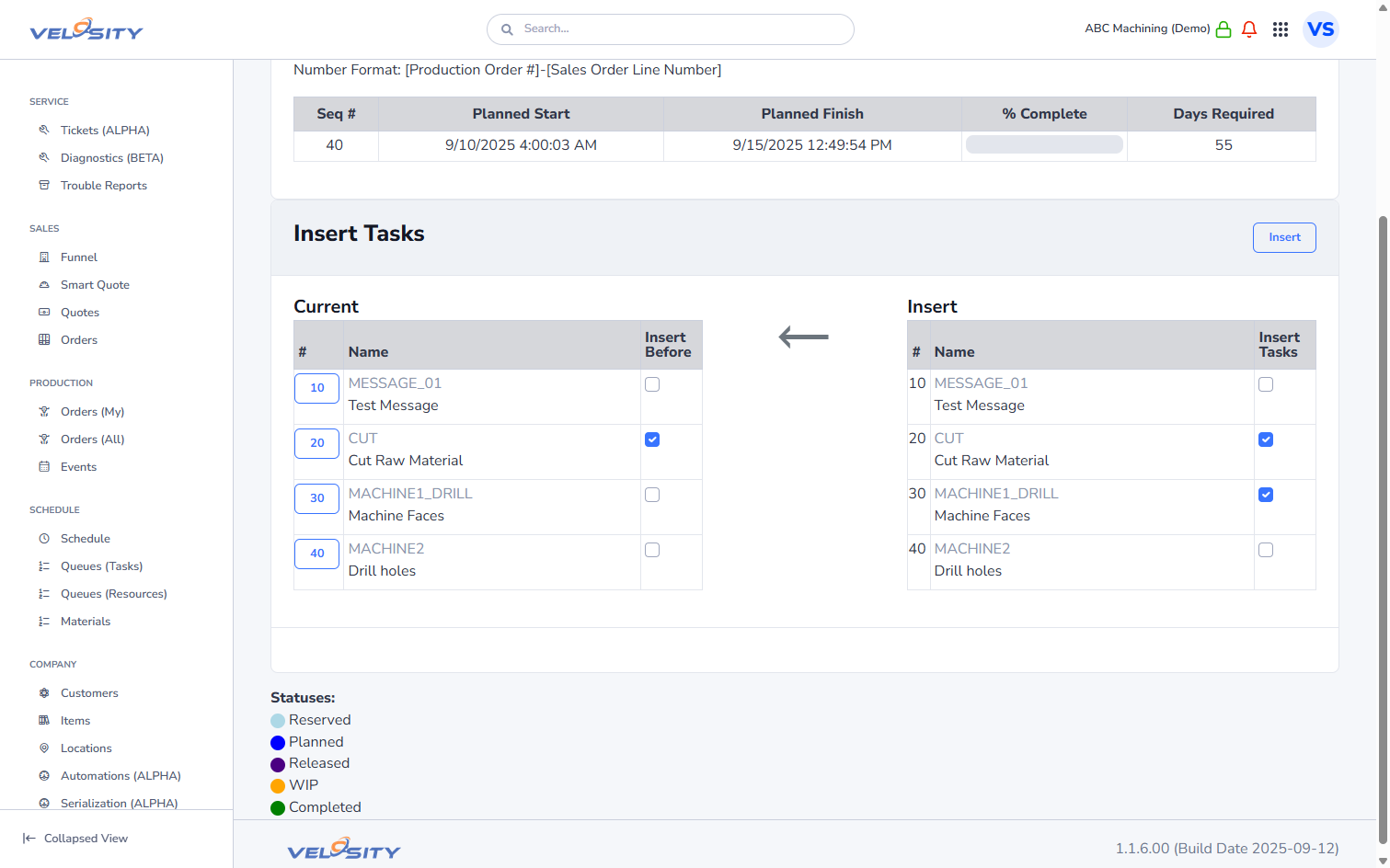Click the % Complete progress bar
The width and height of the screenshot is (1390, 868).
pyautogui.click(x=1044, y=145)
